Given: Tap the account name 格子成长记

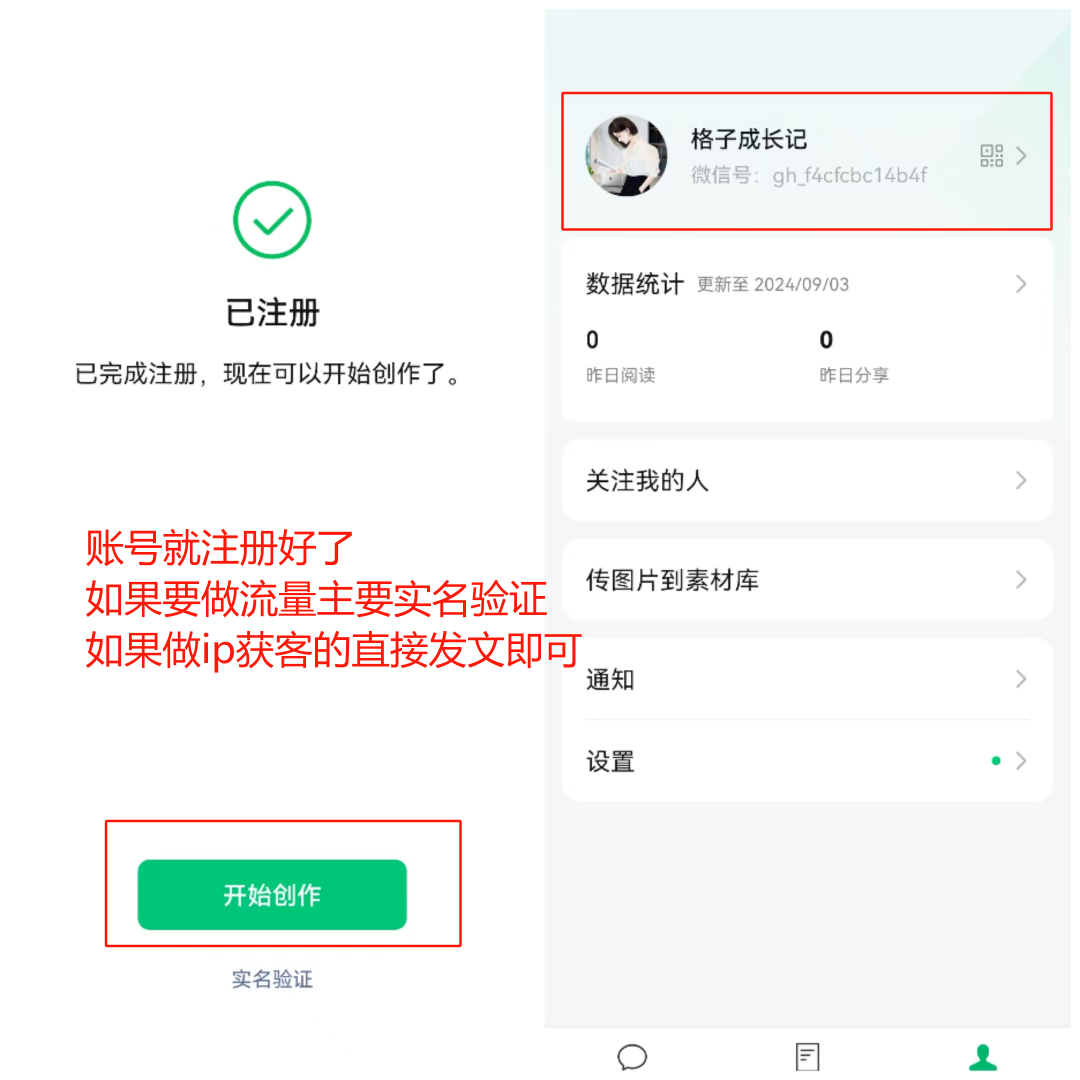Looking at the screenshot, I should 749,139.
